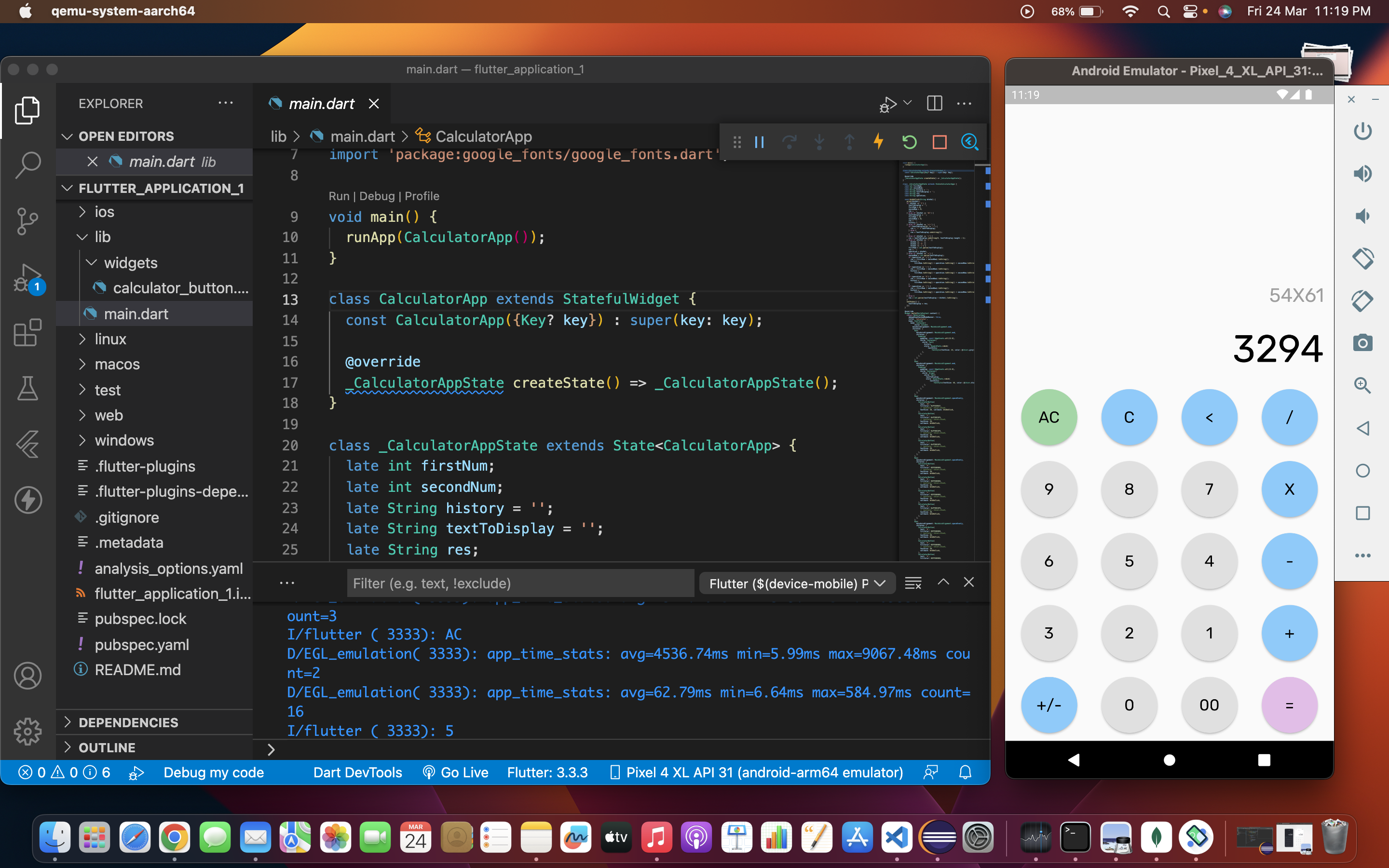Capture emulator screenshot with camera icon

(x=1364, y=343)
